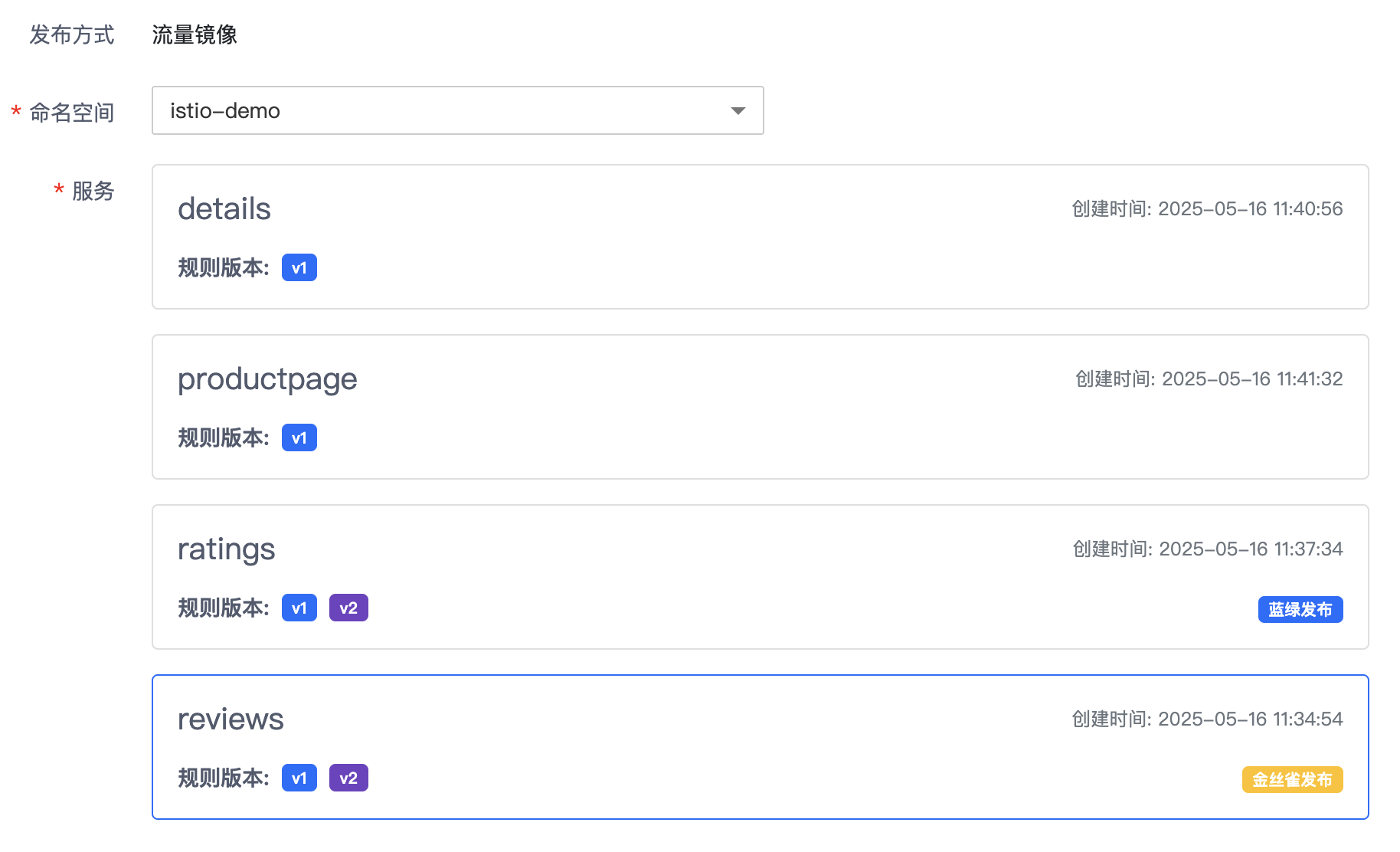This screenshot has height=852, width=1400.
Task: Click the v1 tag under ratings
Action: pyautogui.click(x=299, y=608)
